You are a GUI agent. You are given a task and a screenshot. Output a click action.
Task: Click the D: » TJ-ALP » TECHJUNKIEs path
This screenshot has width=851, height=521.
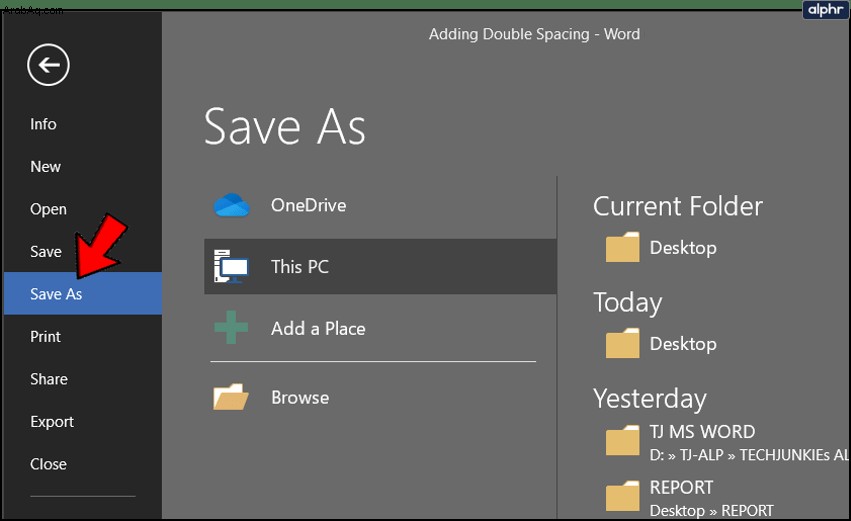[x=749, y=455]
